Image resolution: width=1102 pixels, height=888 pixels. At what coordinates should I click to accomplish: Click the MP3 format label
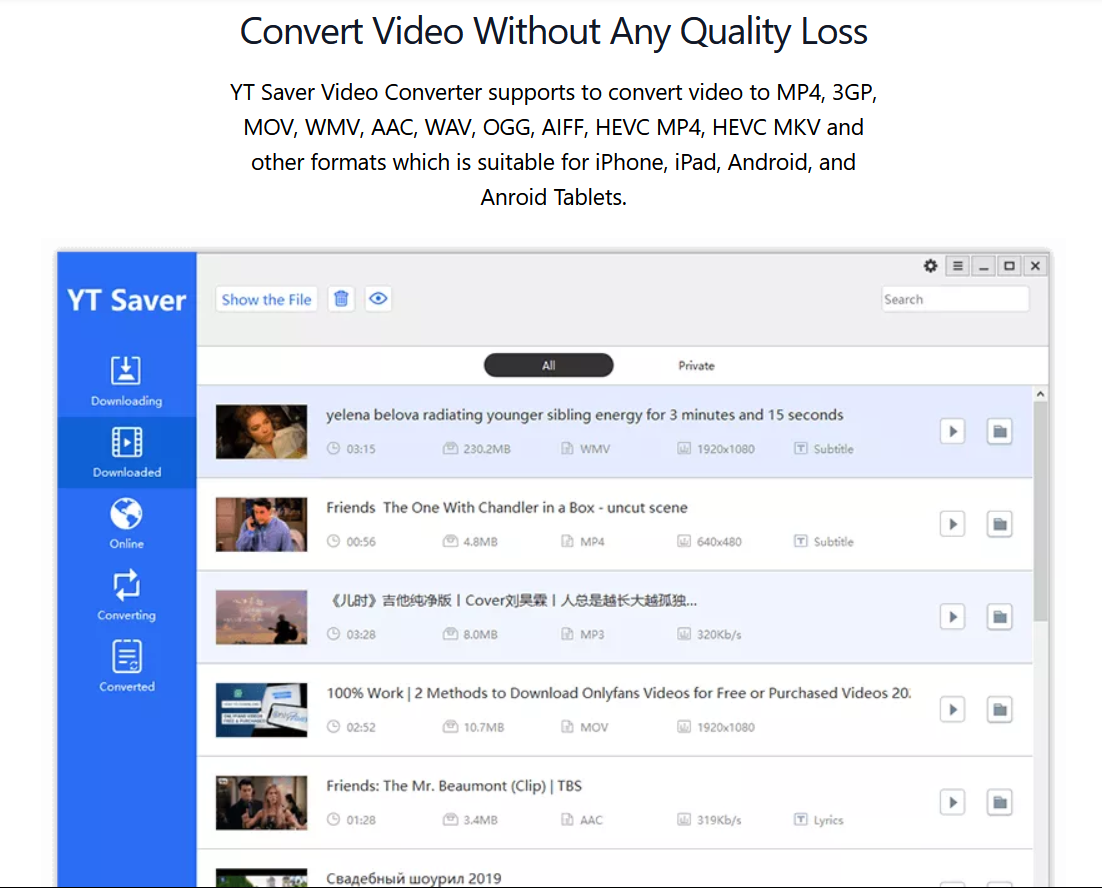click(592, 634)
